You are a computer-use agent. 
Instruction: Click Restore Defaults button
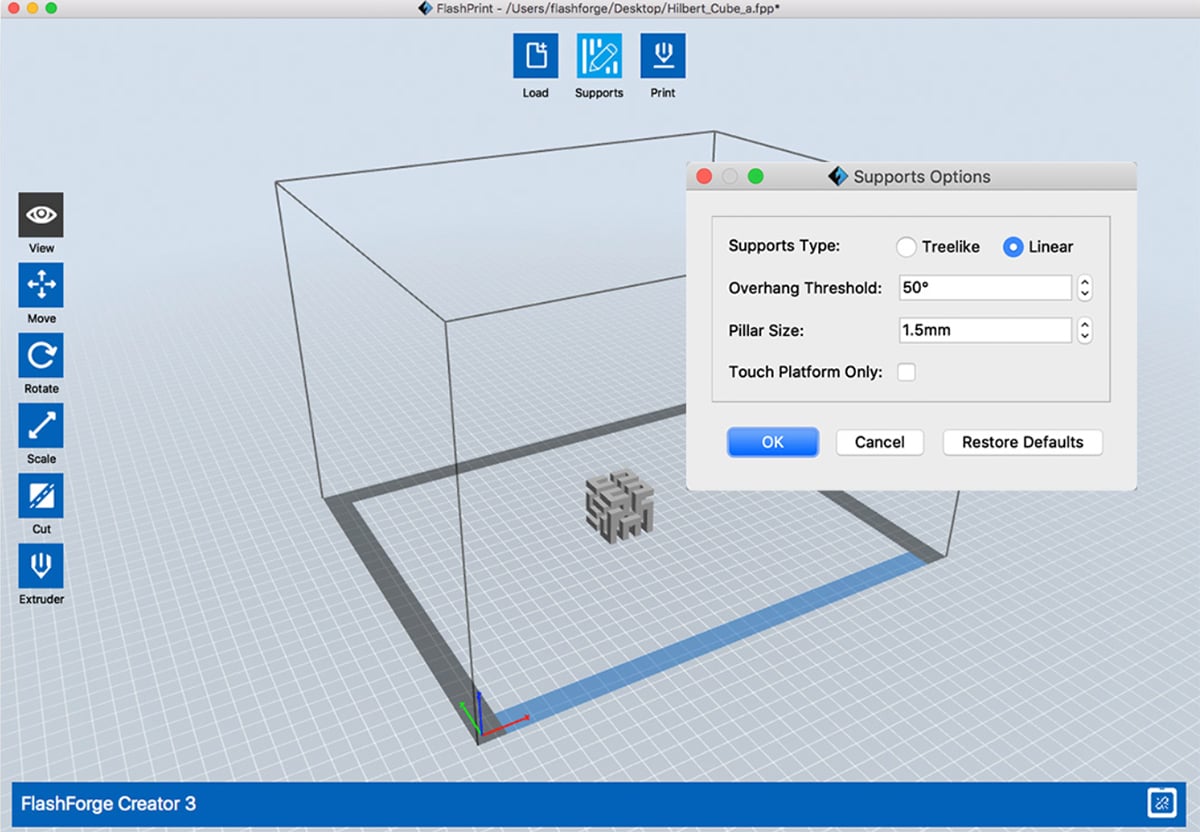tap(1023, 442)
